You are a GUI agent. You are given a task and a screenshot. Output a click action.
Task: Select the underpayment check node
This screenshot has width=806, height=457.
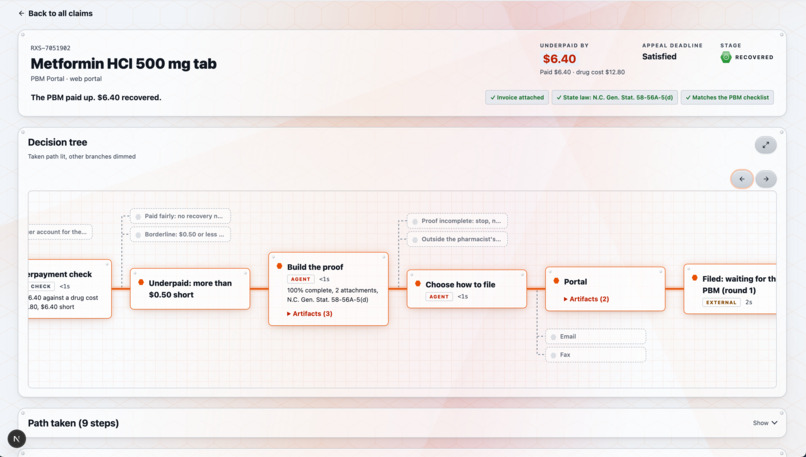click(x=70, y=289)
